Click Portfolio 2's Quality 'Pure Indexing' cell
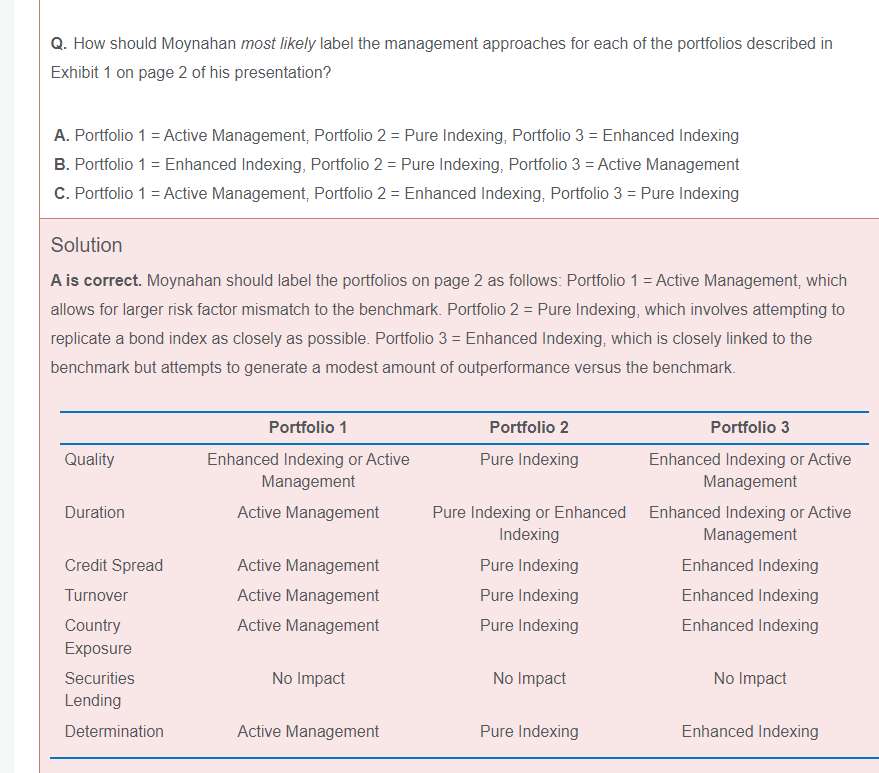The width and height of the screenshot is (879, 773). pos(529,459)
